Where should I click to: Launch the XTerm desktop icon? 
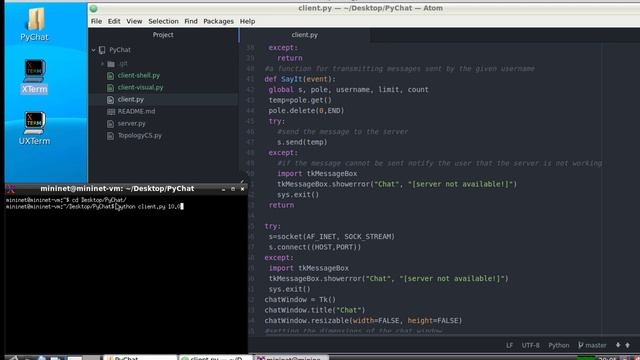coord(34,77)
